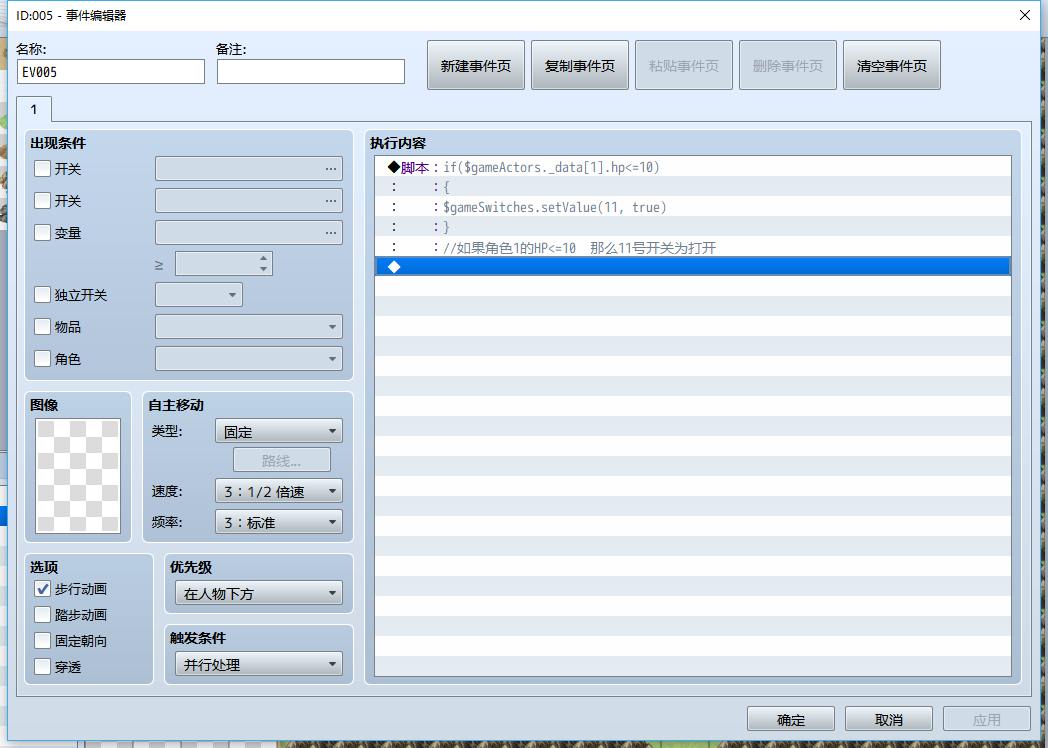Uncheck the 步行动画 option
Screen dimensions: 1048x748
click(42, 589)
